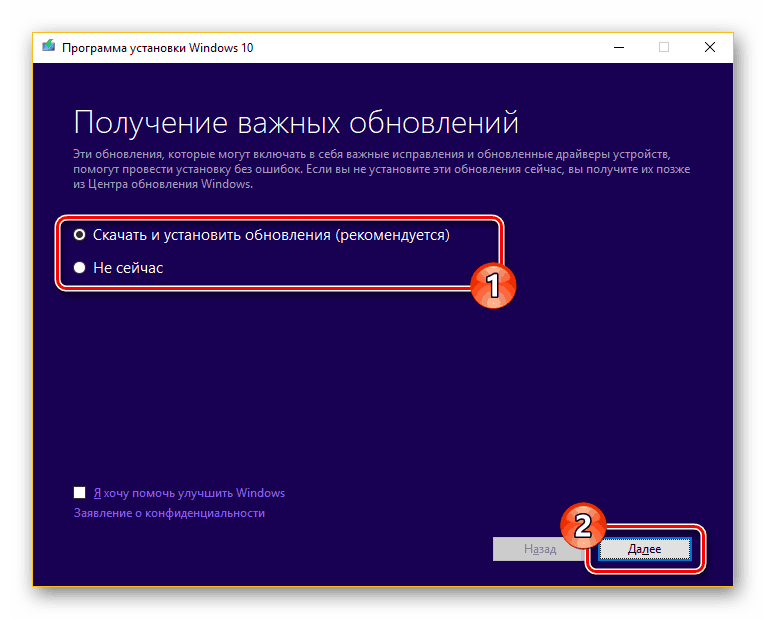Enable 'Я хочу помочь улучшить Windows' checkbox

click(x=79, y=492)
